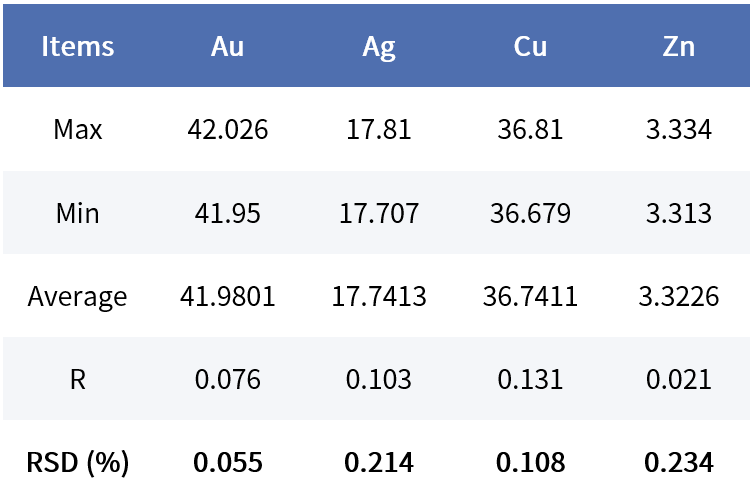Select the Min row label
756x502 pixels.
tap(78, 213)
